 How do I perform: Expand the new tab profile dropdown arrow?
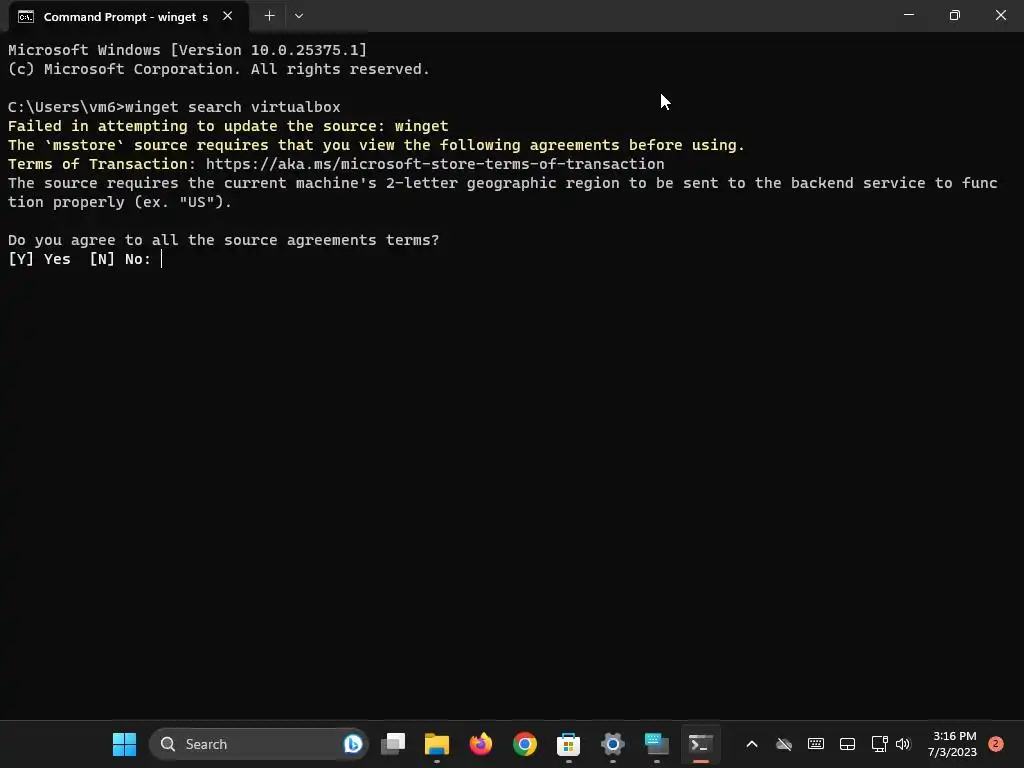(x=298, y=16)
